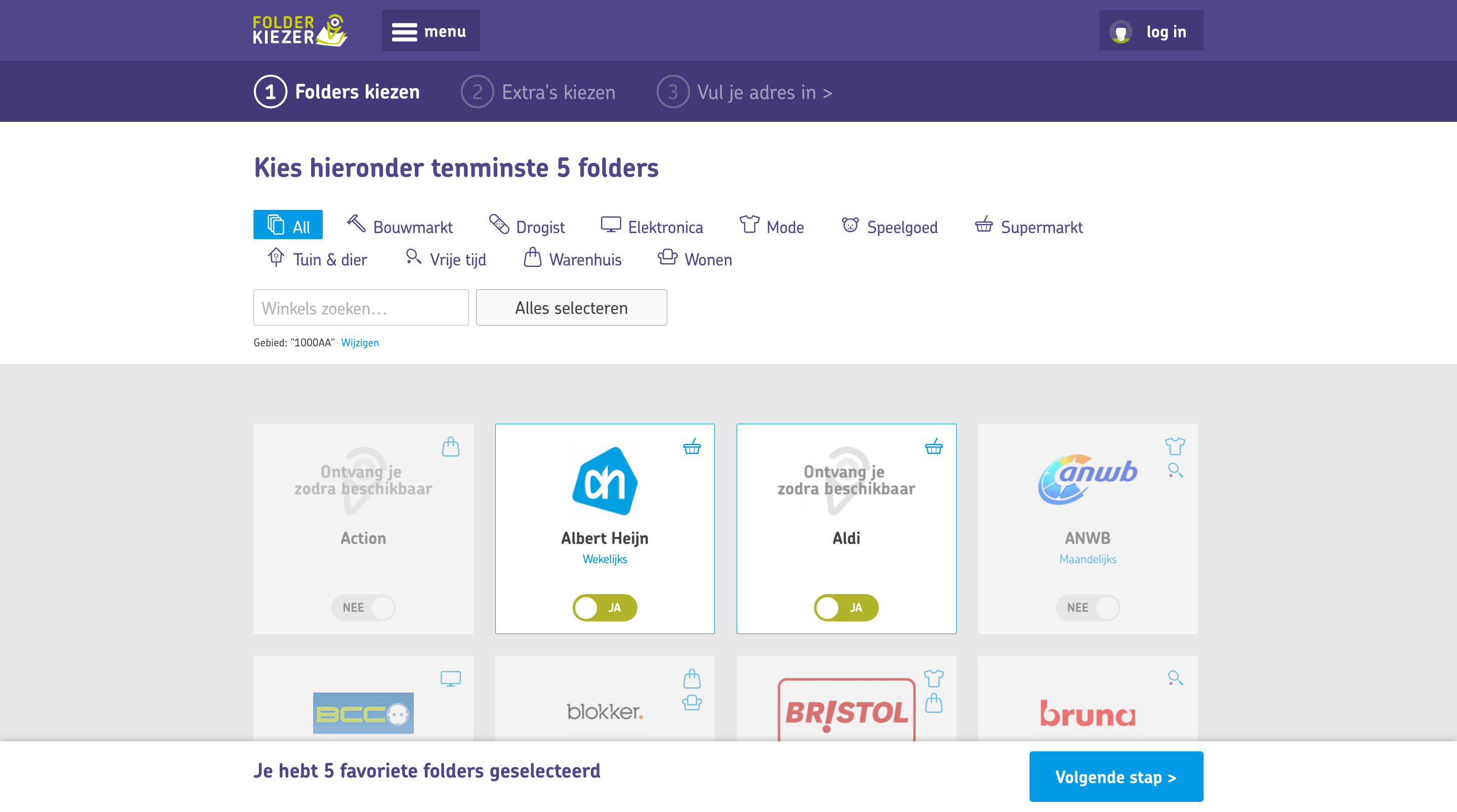
Task: Filter by Wonen category
Action: 695,258
